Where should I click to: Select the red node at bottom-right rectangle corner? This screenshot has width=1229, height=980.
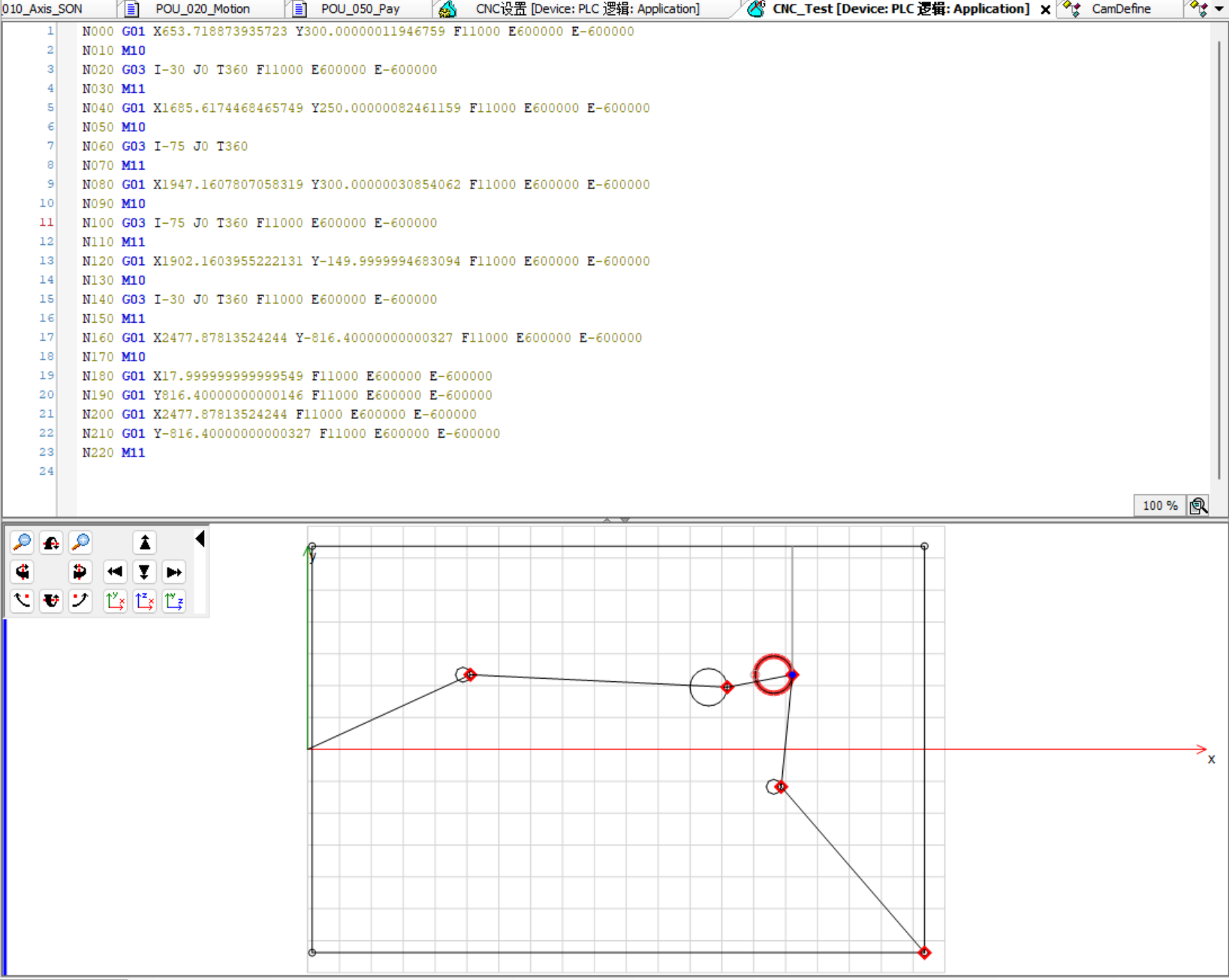coord(924,952)
